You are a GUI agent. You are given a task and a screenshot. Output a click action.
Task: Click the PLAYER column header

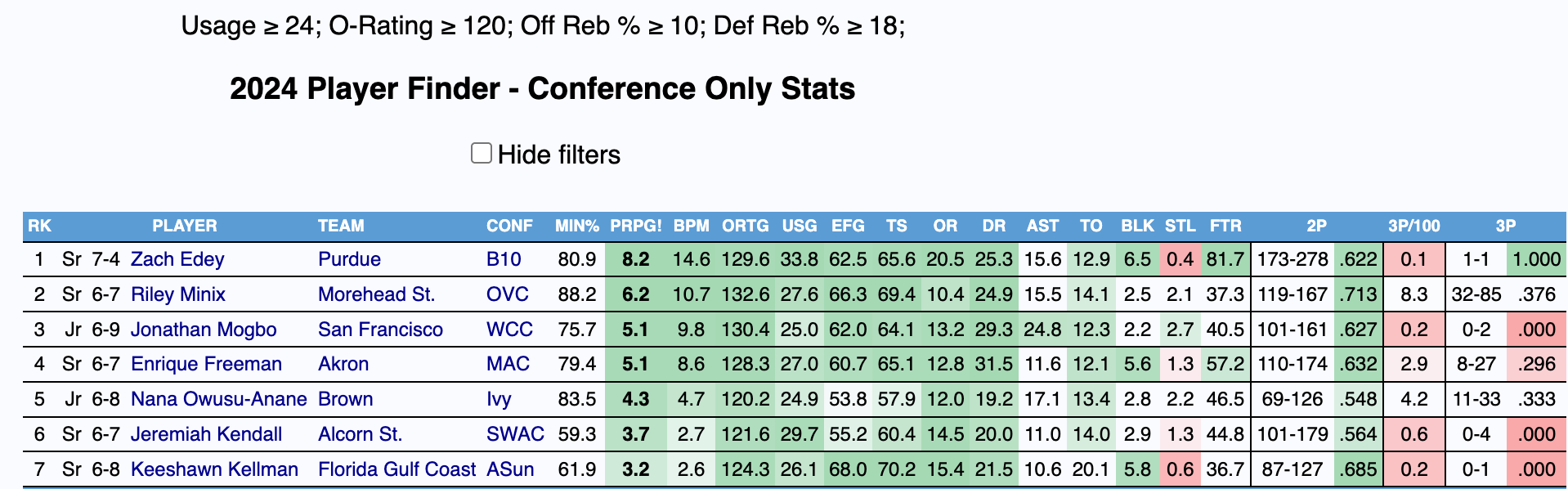coord(185,226)
